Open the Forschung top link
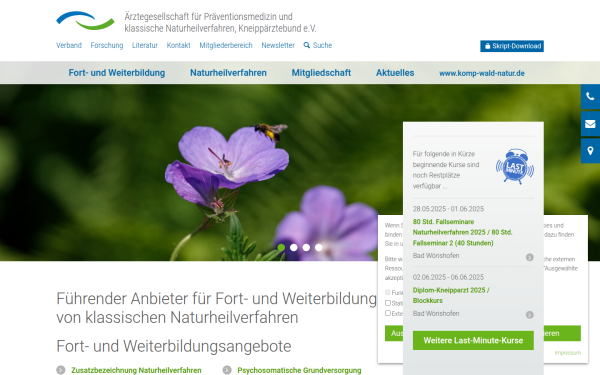The width and height of the screenshot is (600, 375). 107,45
